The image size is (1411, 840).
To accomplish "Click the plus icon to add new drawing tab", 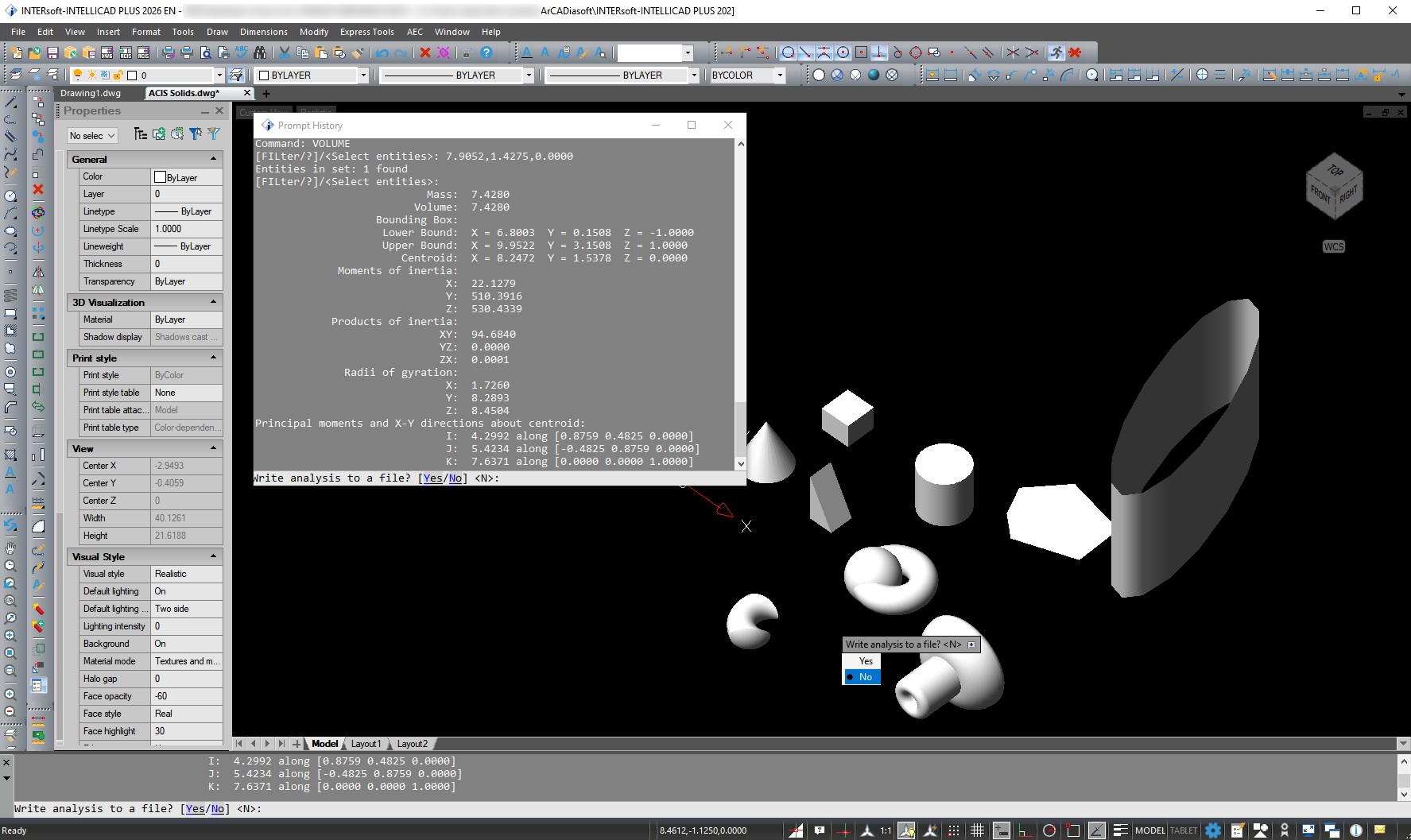I will coord(266,94).
